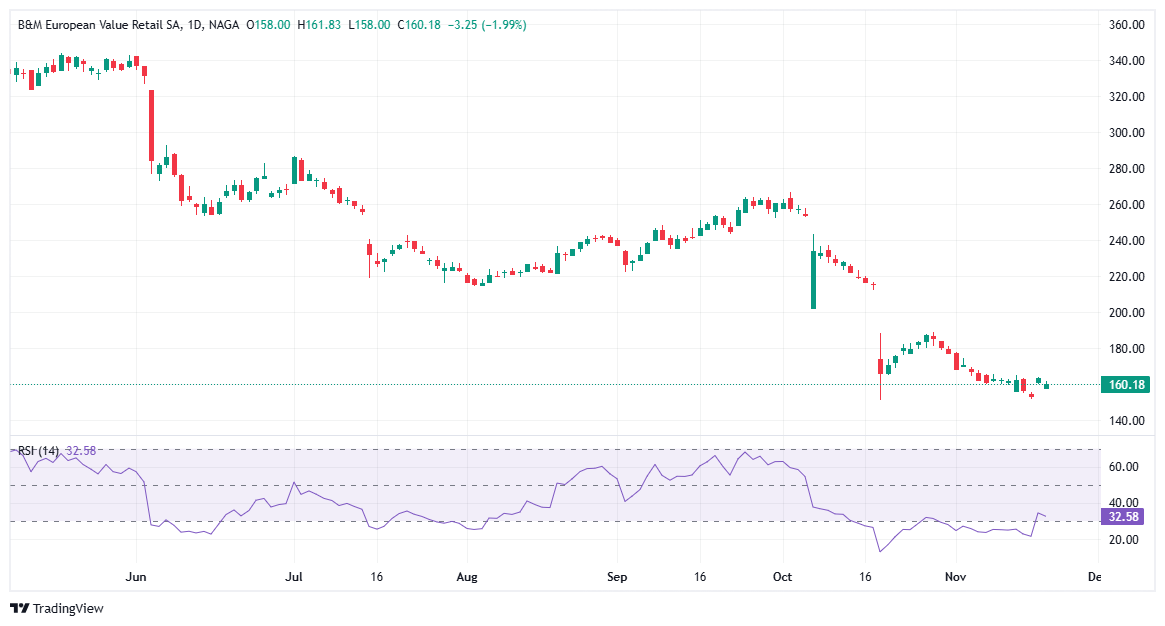This screenshot has height=626, width=1165.
Task: Click the Nov label on the time axis
Action: [955, 577]
